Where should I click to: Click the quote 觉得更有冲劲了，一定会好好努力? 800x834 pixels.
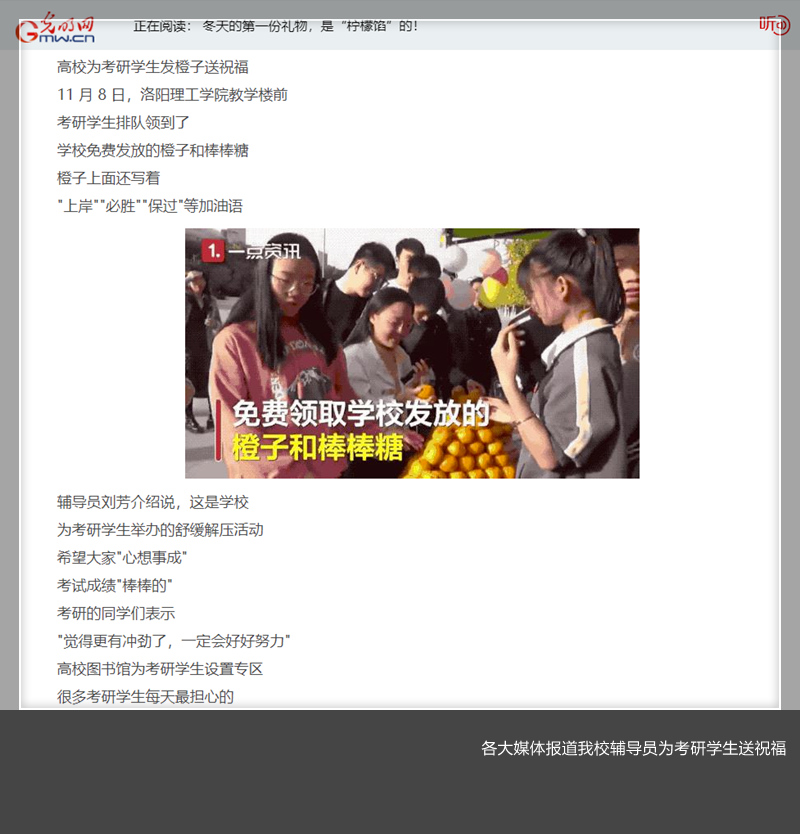click(174, 641)
